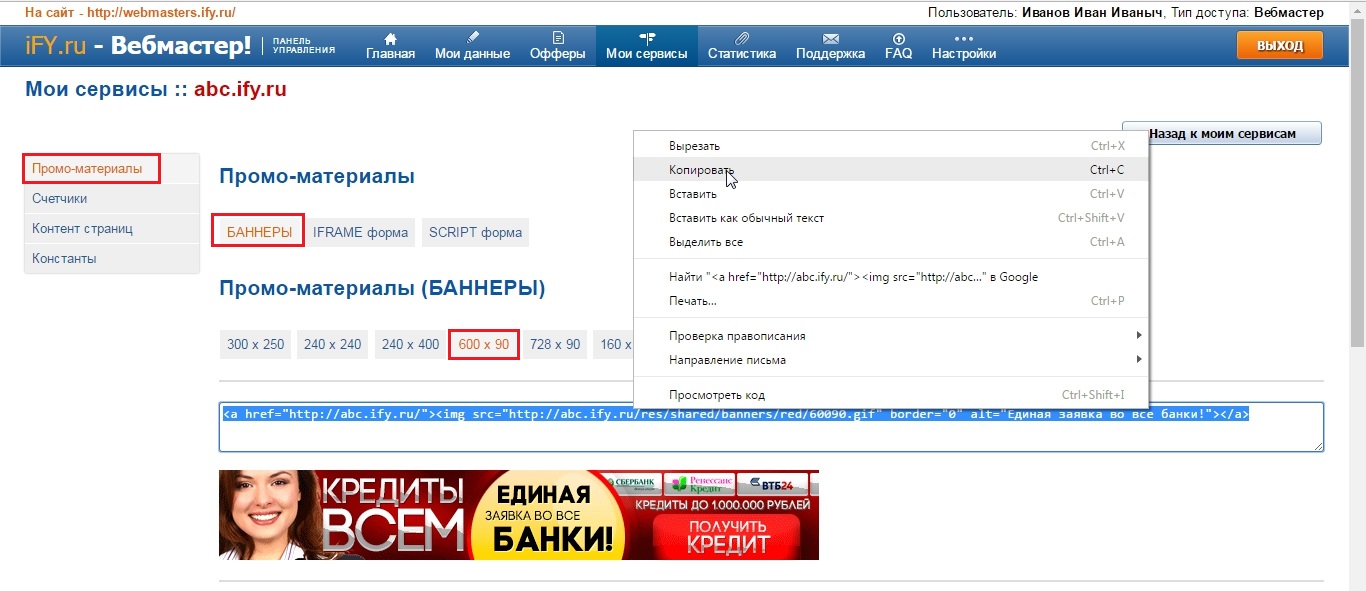
Task: Open Статистика using the paperclip icon
Action: pos(741,38)
